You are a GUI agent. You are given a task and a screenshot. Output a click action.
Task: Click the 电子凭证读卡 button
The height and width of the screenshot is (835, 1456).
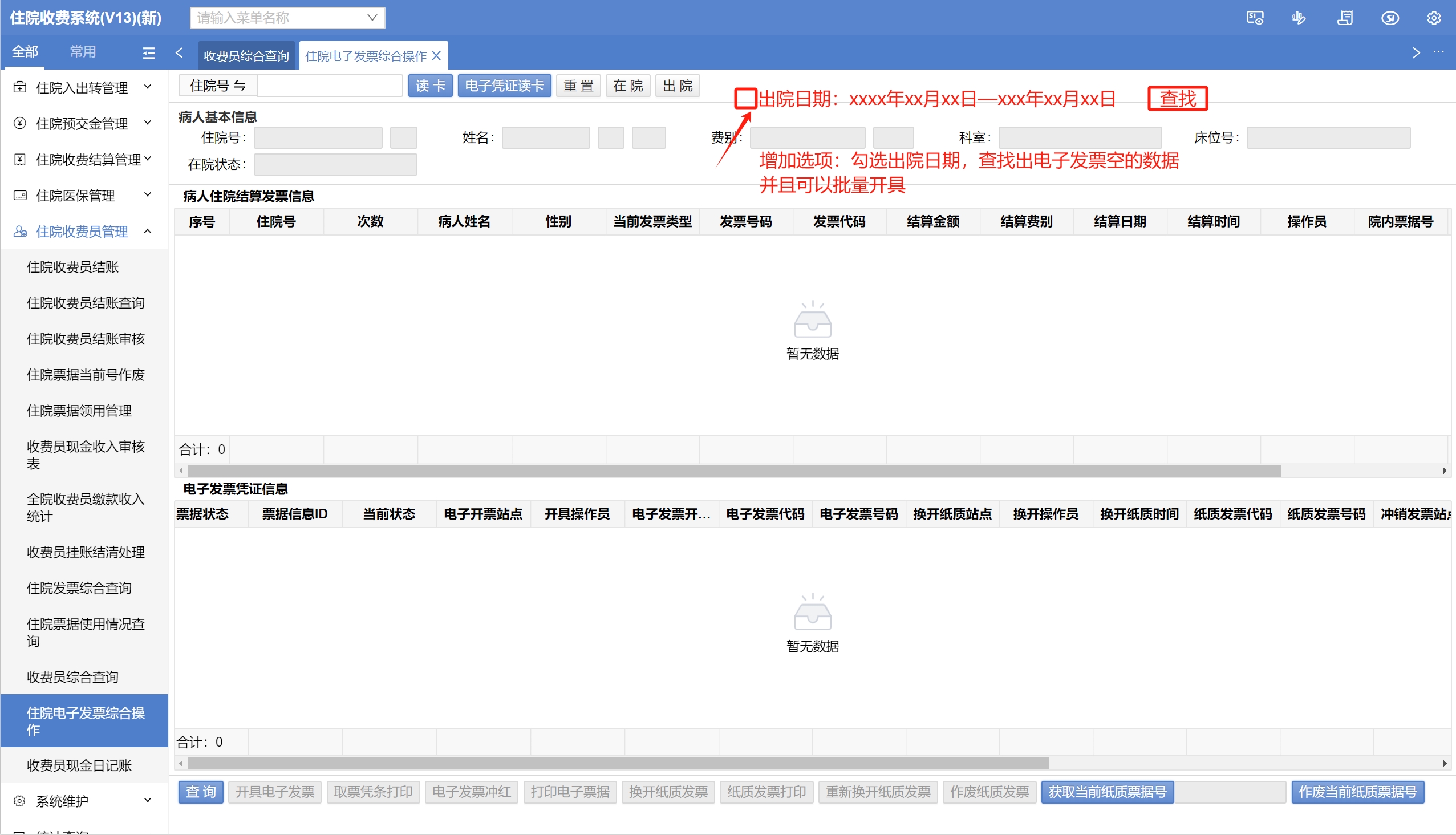(504, 86)
